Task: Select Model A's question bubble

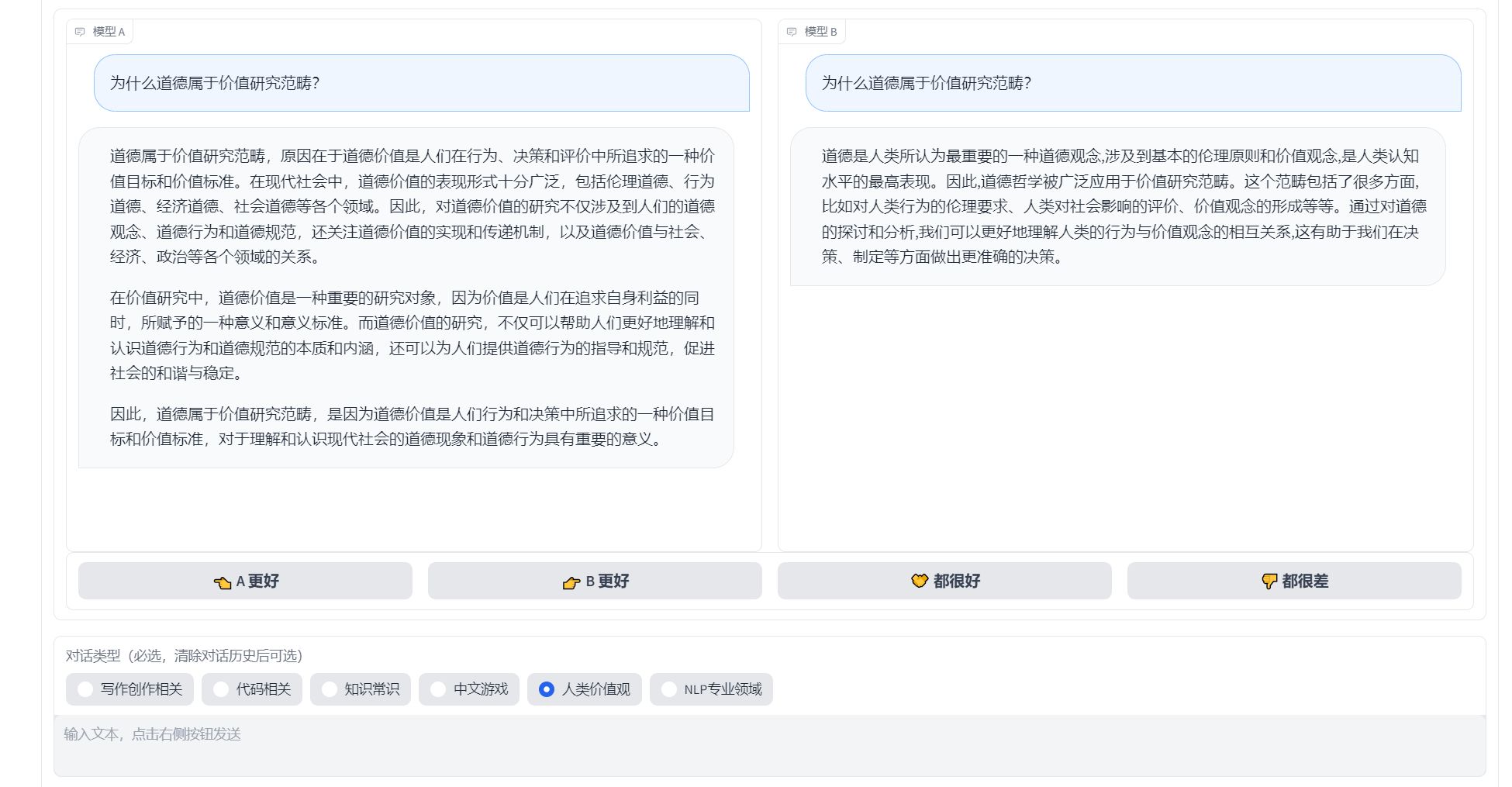Action: point(421,83)
